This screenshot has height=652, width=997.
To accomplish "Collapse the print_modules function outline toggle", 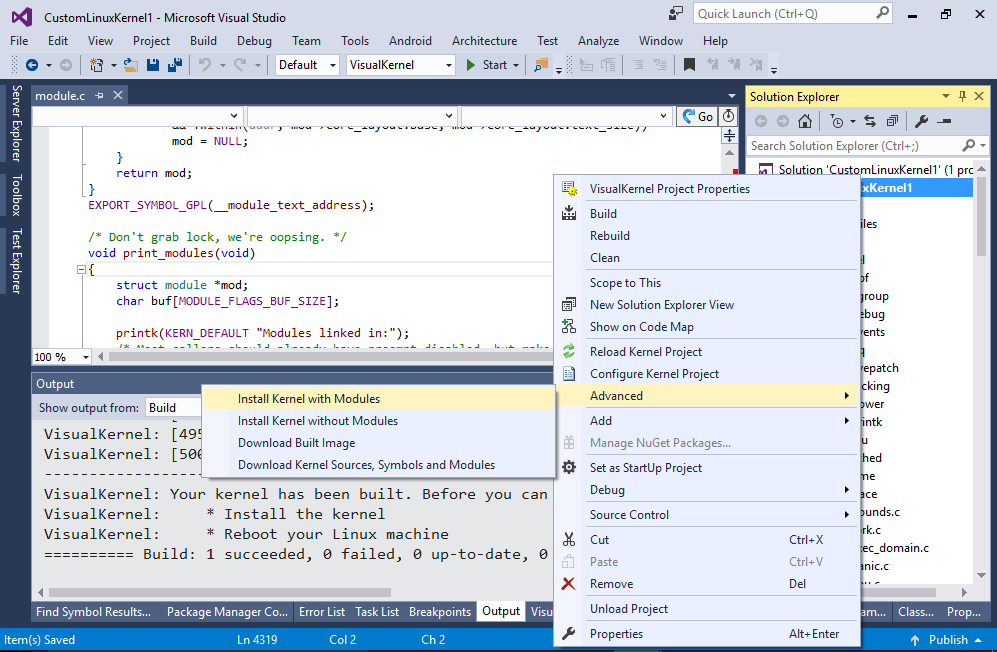I will click(81, 270).
